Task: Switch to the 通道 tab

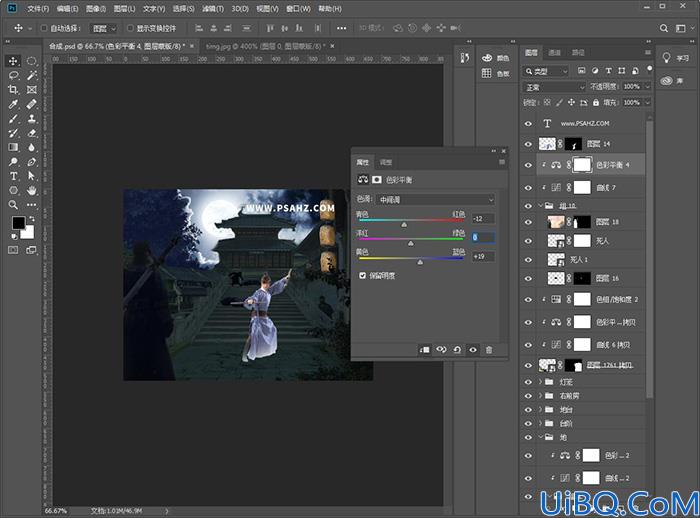Action: click(x=554, y=53)
